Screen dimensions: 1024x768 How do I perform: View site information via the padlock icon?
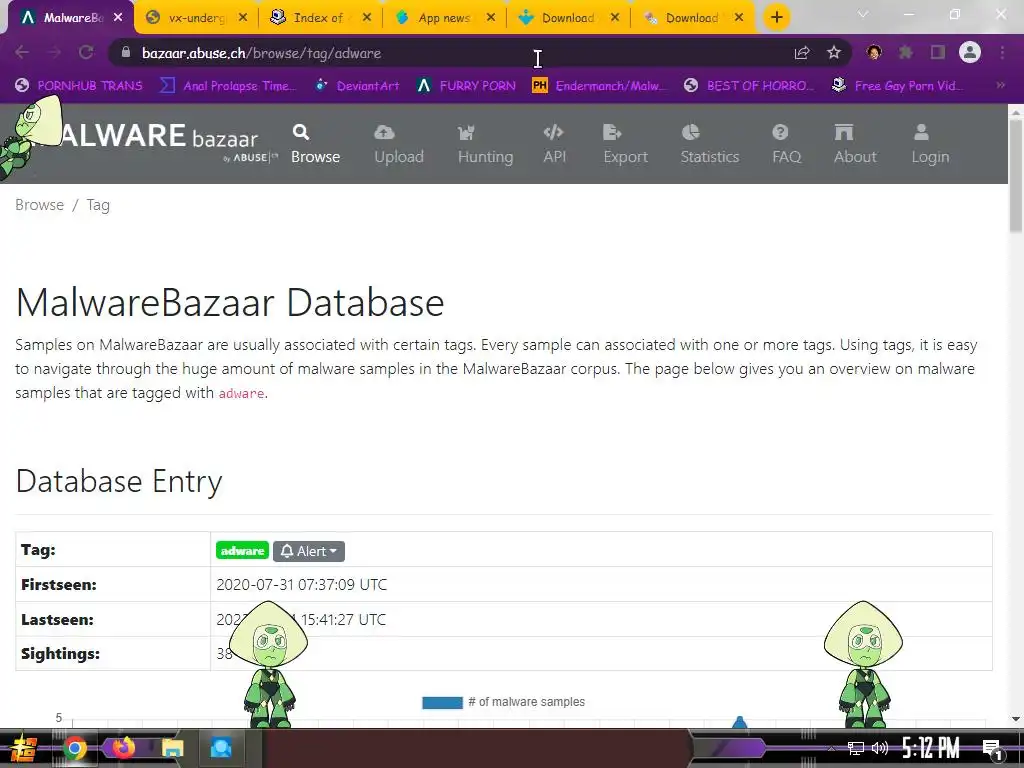[126, 53]
